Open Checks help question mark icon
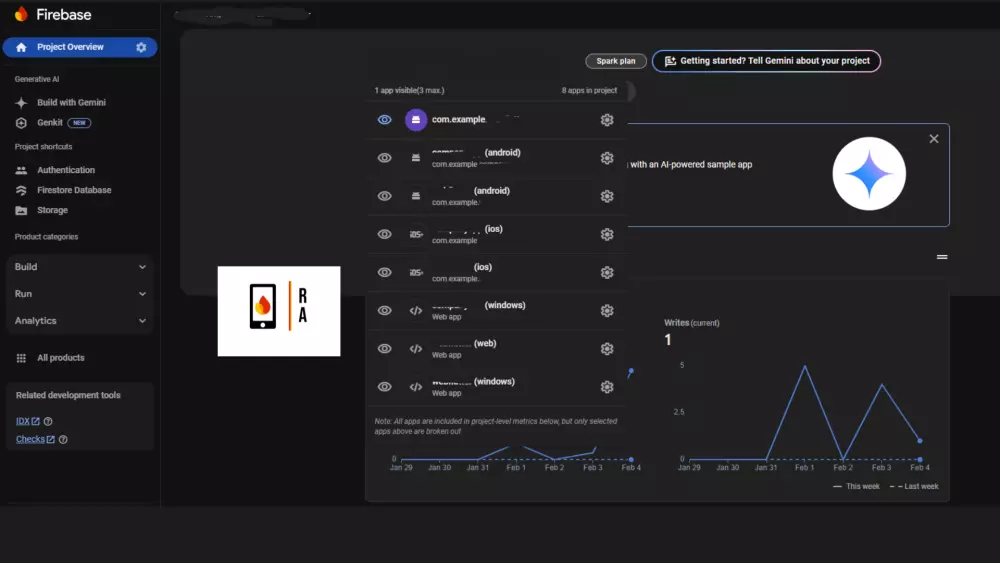This screenshot has width=1000, height=563. [63, 439]
